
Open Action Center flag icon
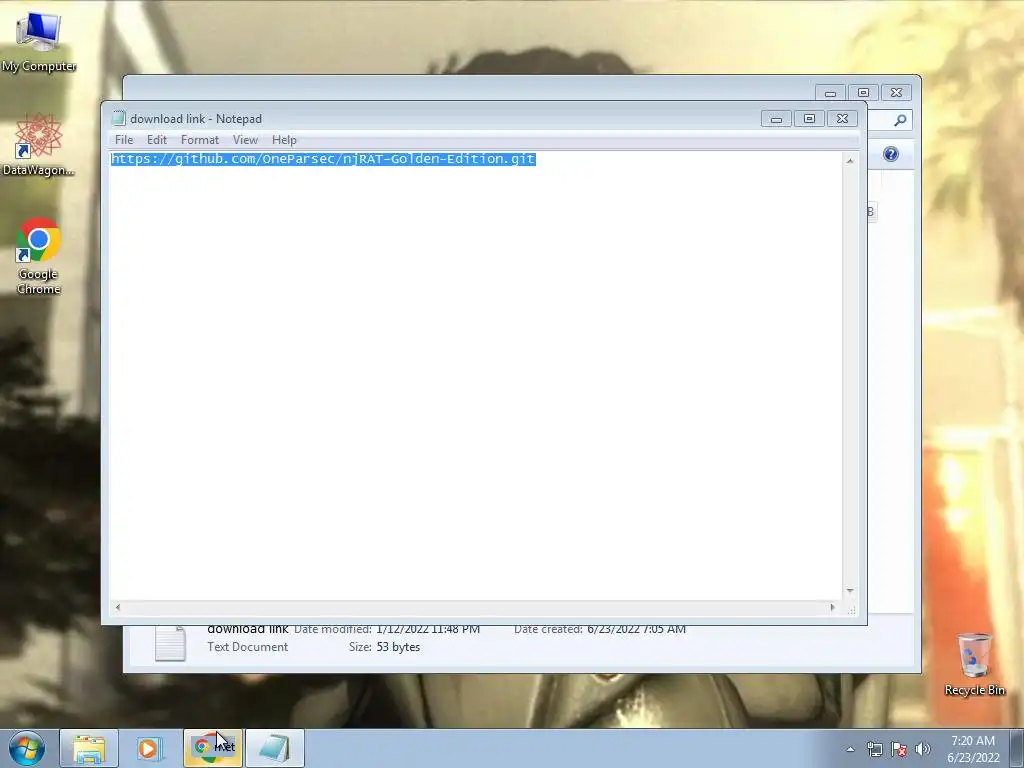tap(899, 749)
